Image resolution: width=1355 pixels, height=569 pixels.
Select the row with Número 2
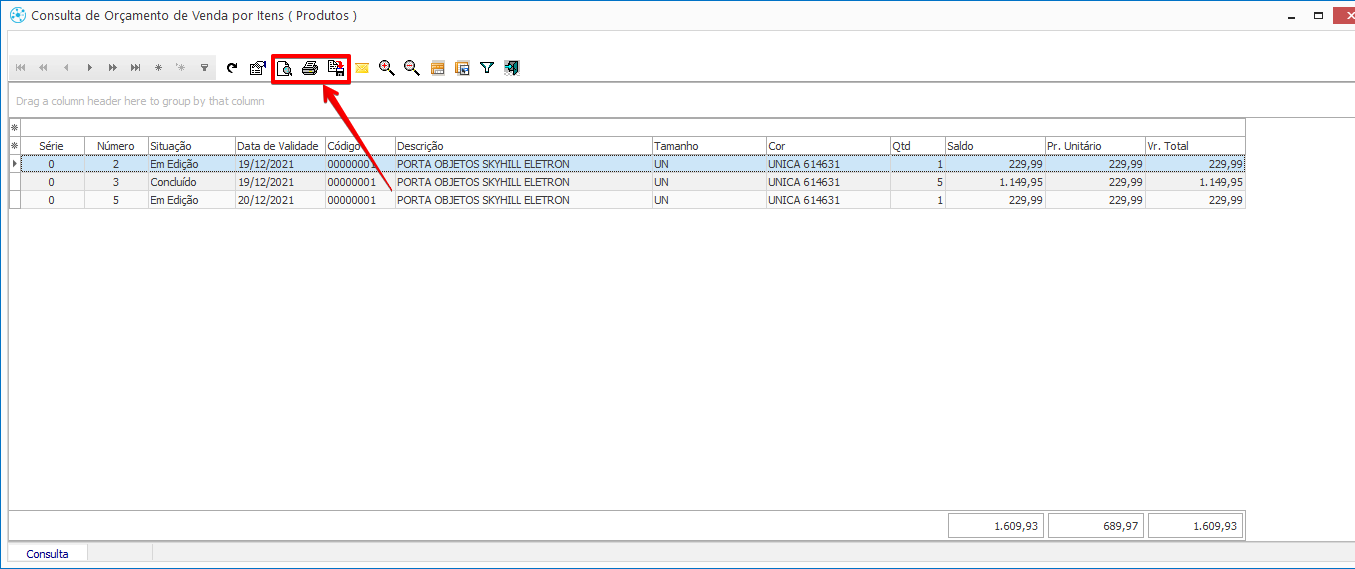pyautogui.click(x=632, y=164)
